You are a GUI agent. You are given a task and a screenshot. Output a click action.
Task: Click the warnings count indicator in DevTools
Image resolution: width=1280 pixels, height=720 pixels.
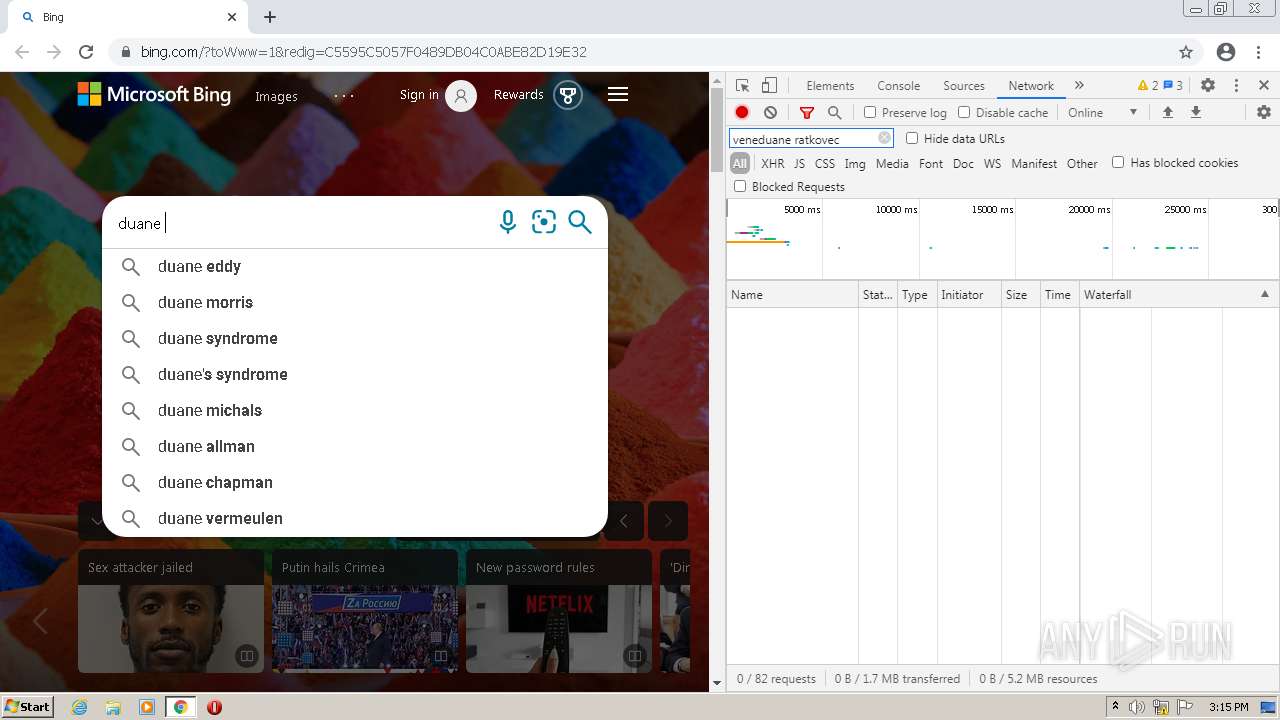1148,85
